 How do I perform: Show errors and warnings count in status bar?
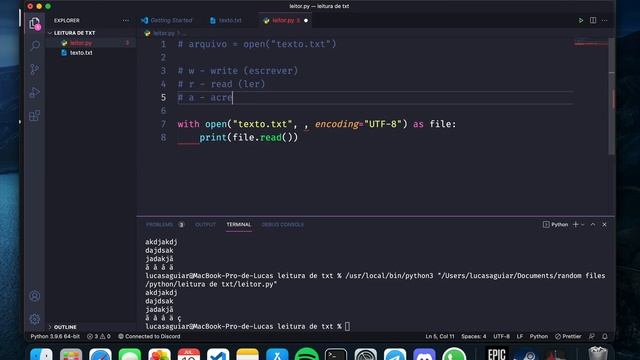pos(99,336)
